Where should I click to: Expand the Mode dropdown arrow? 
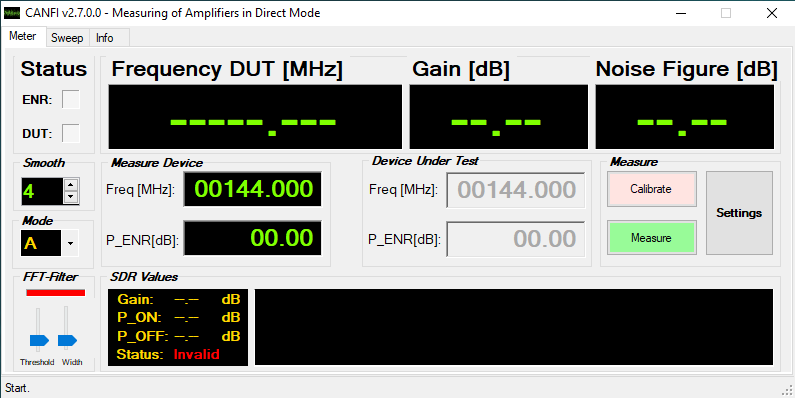[x=70, y=243]
